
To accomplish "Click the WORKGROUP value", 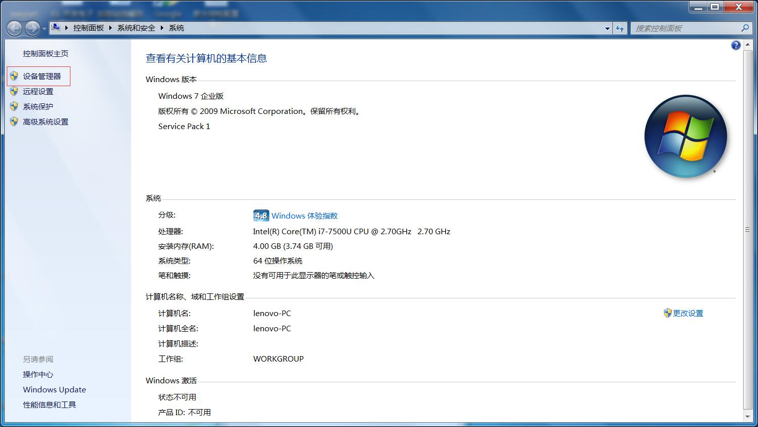I will [x=278, y=359].
